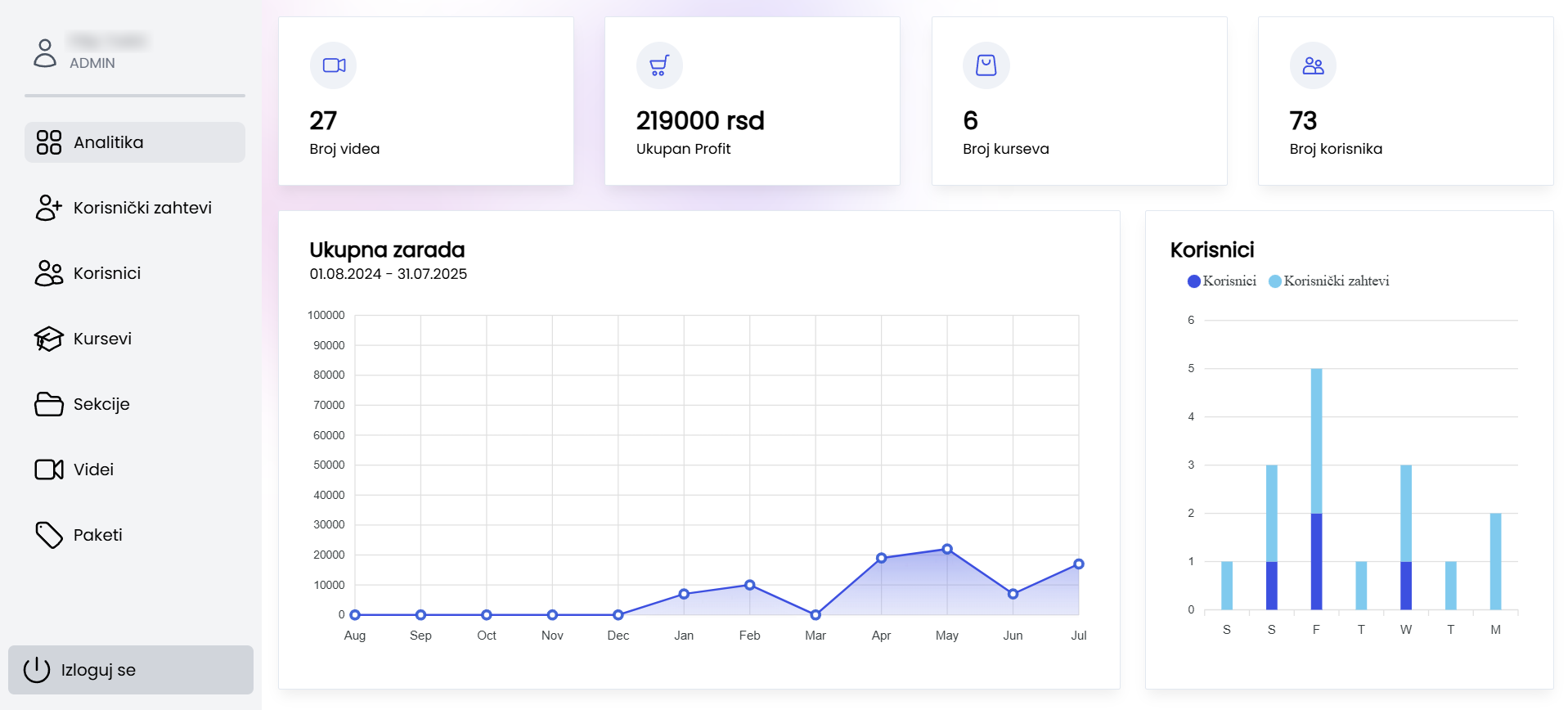
Task: Click the Sekcije folder icon
Action: [48, 404]
